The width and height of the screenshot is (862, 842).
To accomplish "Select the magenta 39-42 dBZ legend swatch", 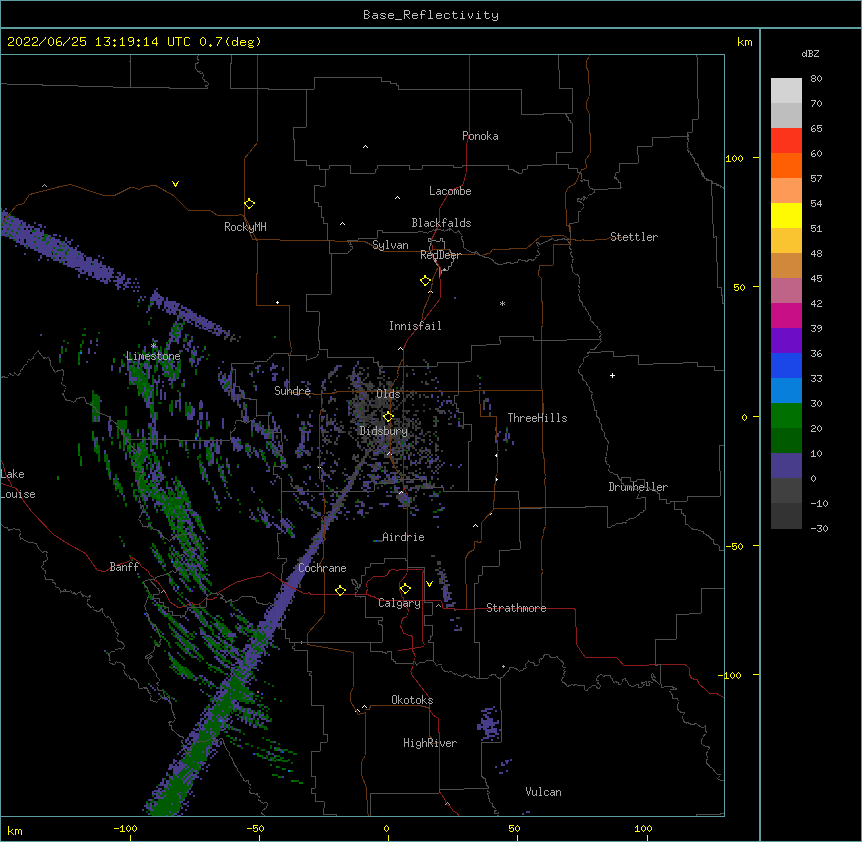I will [x=786, y=315].
